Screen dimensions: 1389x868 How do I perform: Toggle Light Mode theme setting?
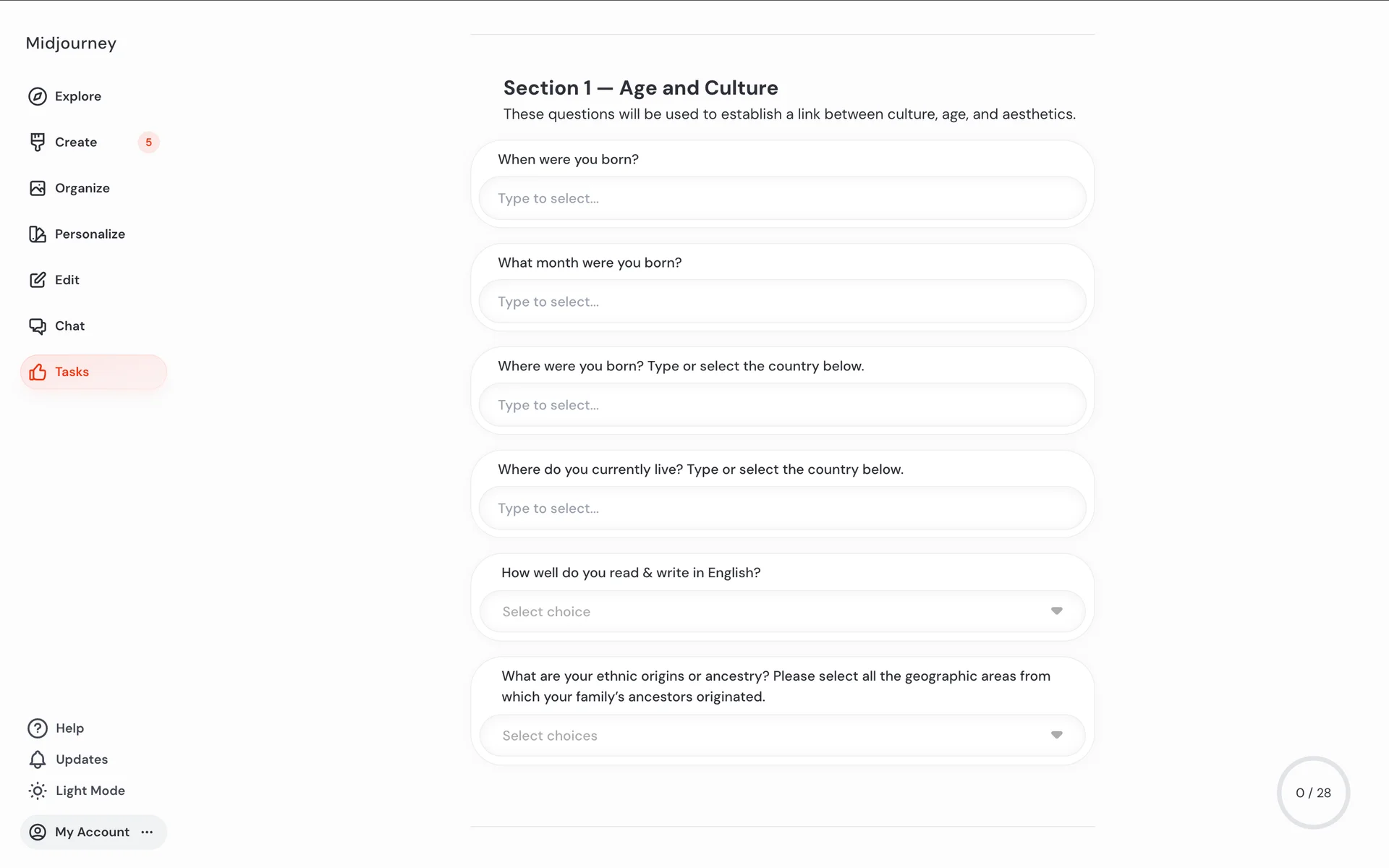[x=77, y=791]
